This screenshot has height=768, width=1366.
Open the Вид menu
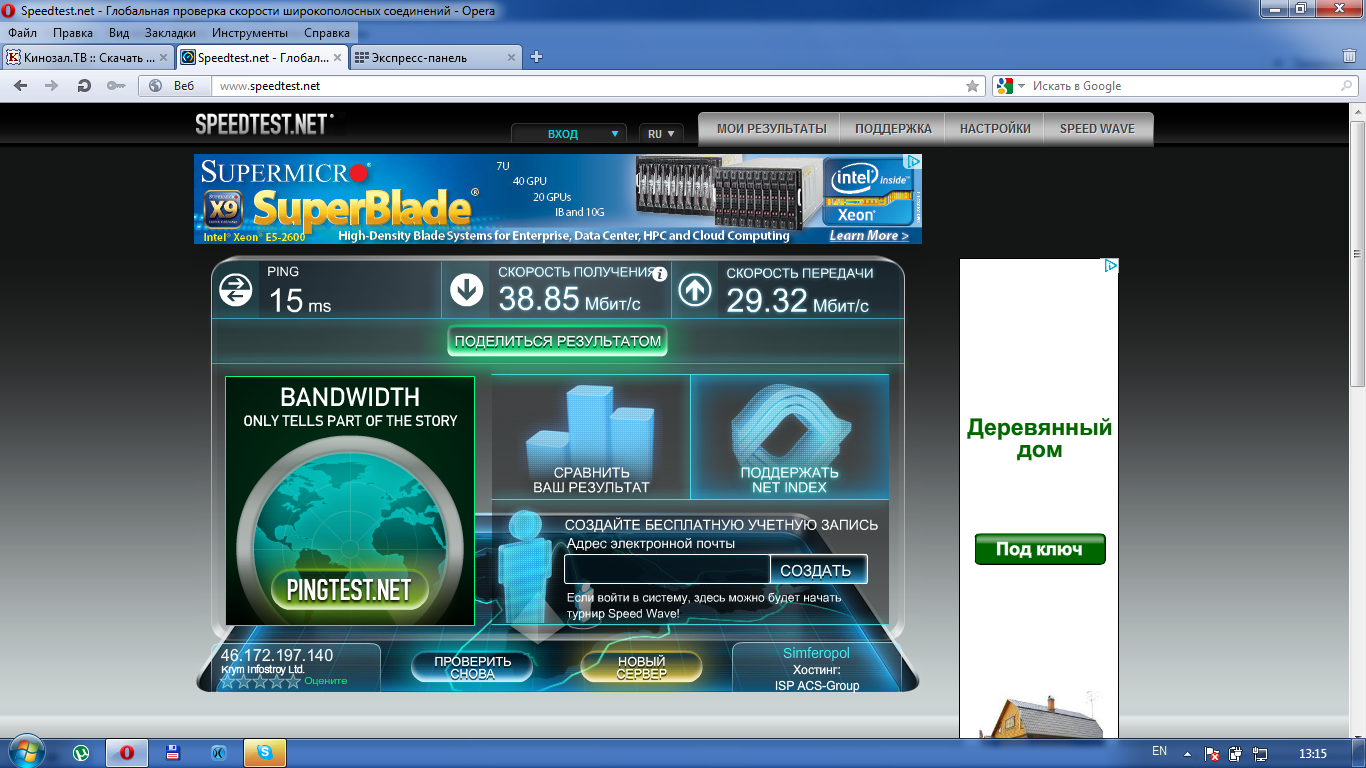click(x=119, y=33)
